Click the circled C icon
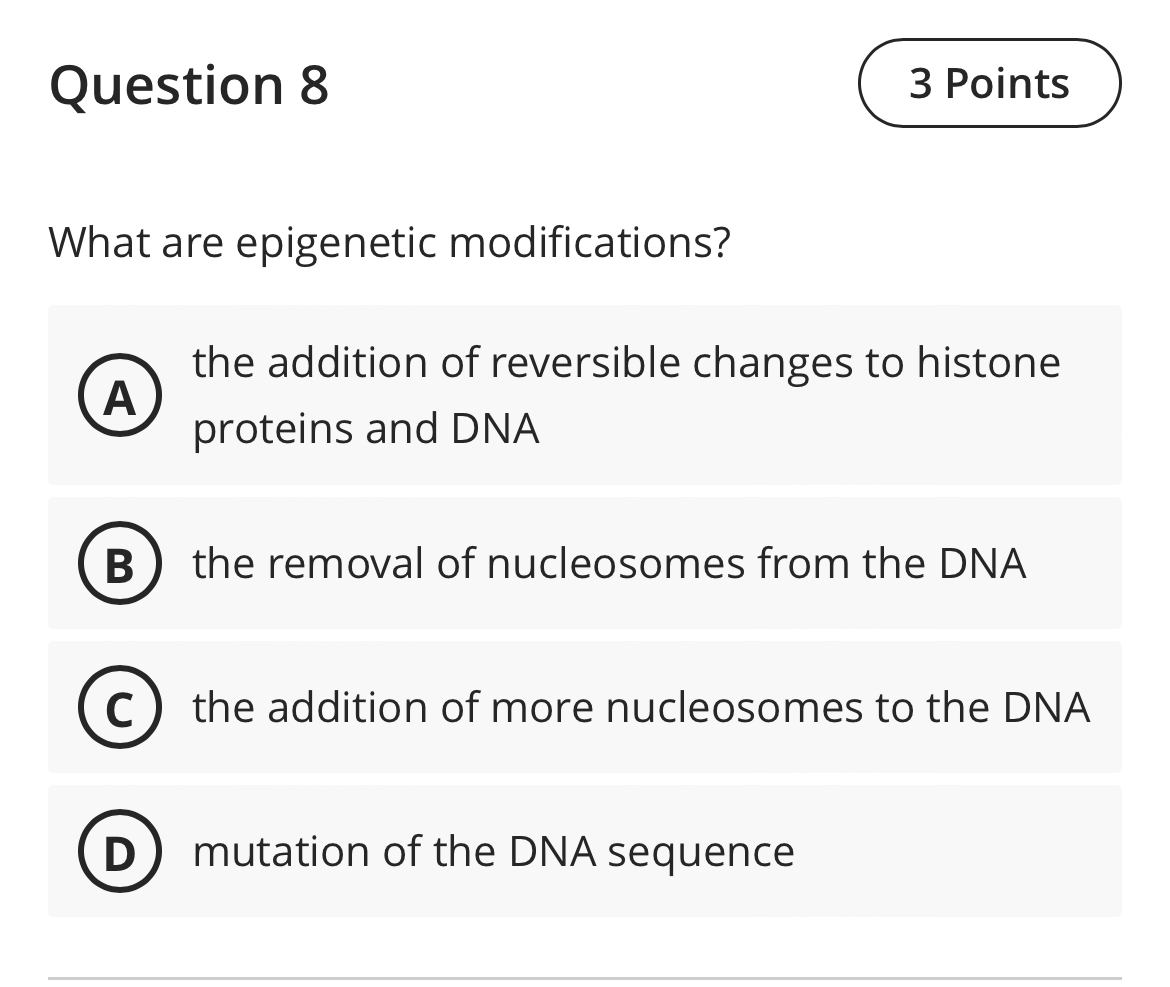Screen dimensions: 1170x987 [x=120, y=707]
